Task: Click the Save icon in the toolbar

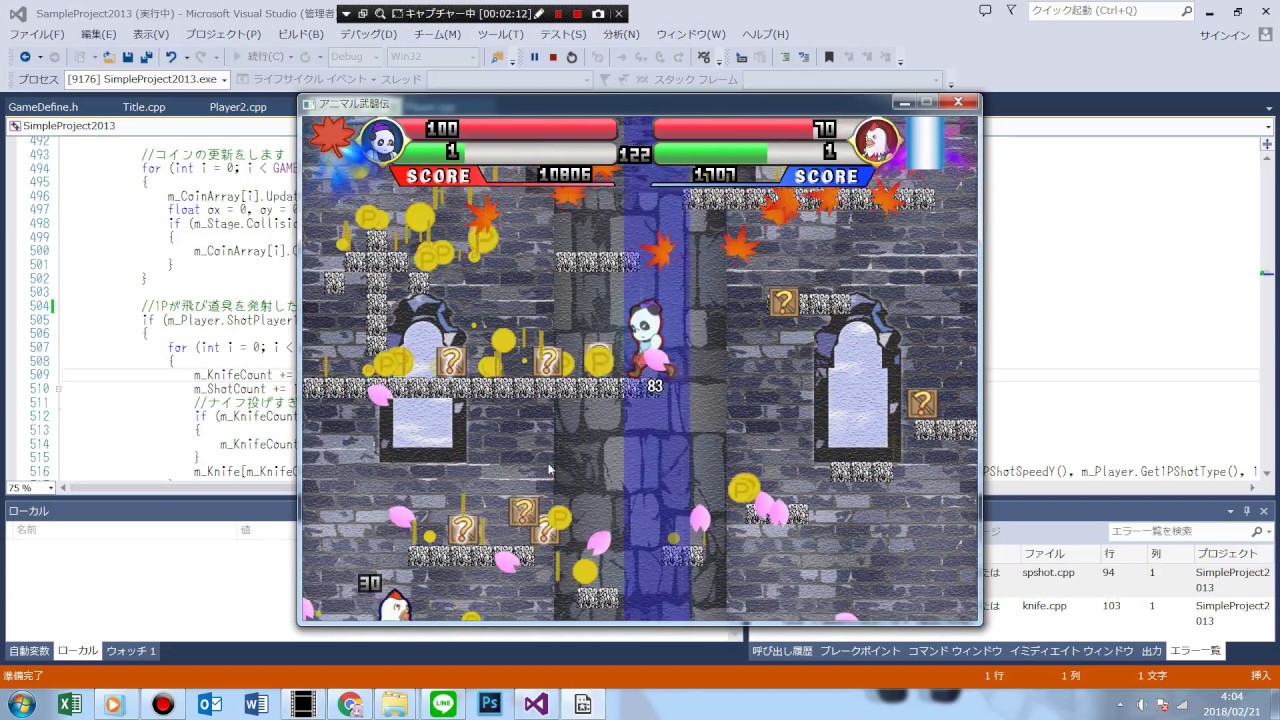Action: pyautogui.click(x=128, y=57)
